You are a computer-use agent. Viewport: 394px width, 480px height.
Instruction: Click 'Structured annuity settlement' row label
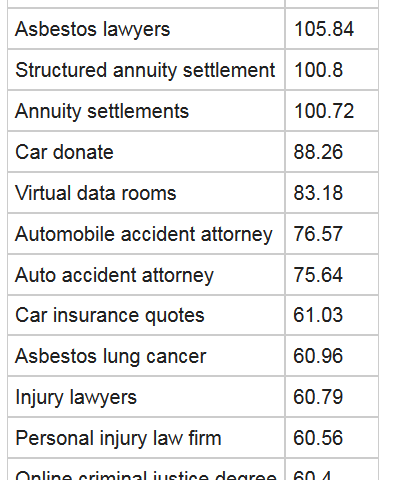pos(146,70)
